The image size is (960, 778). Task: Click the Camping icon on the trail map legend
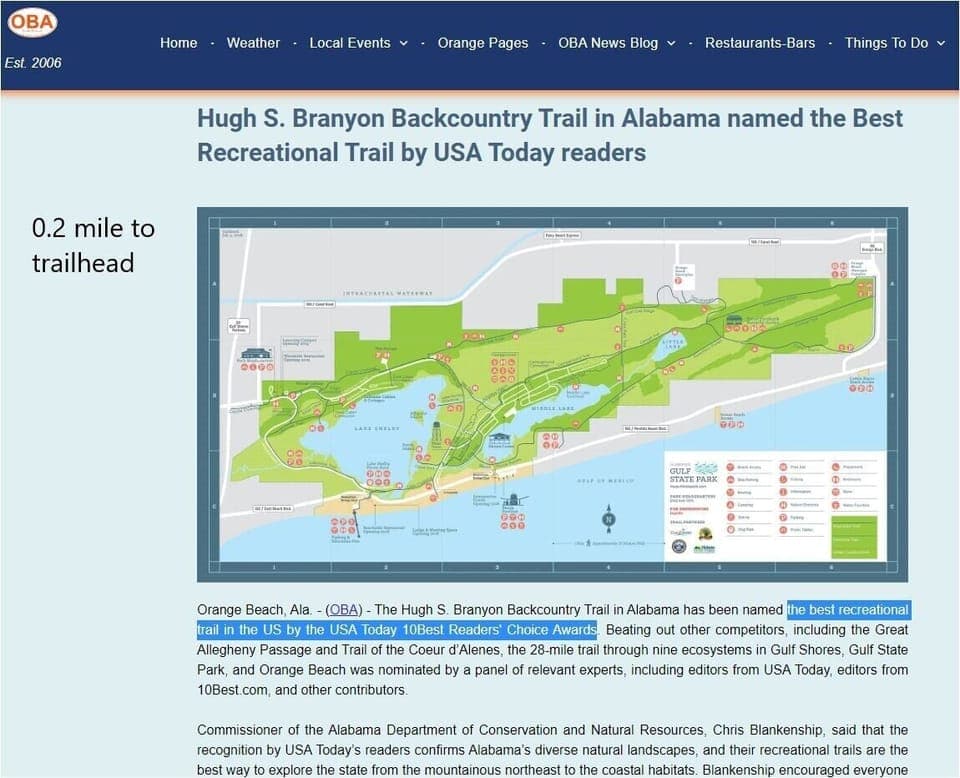tap(730, 504)
